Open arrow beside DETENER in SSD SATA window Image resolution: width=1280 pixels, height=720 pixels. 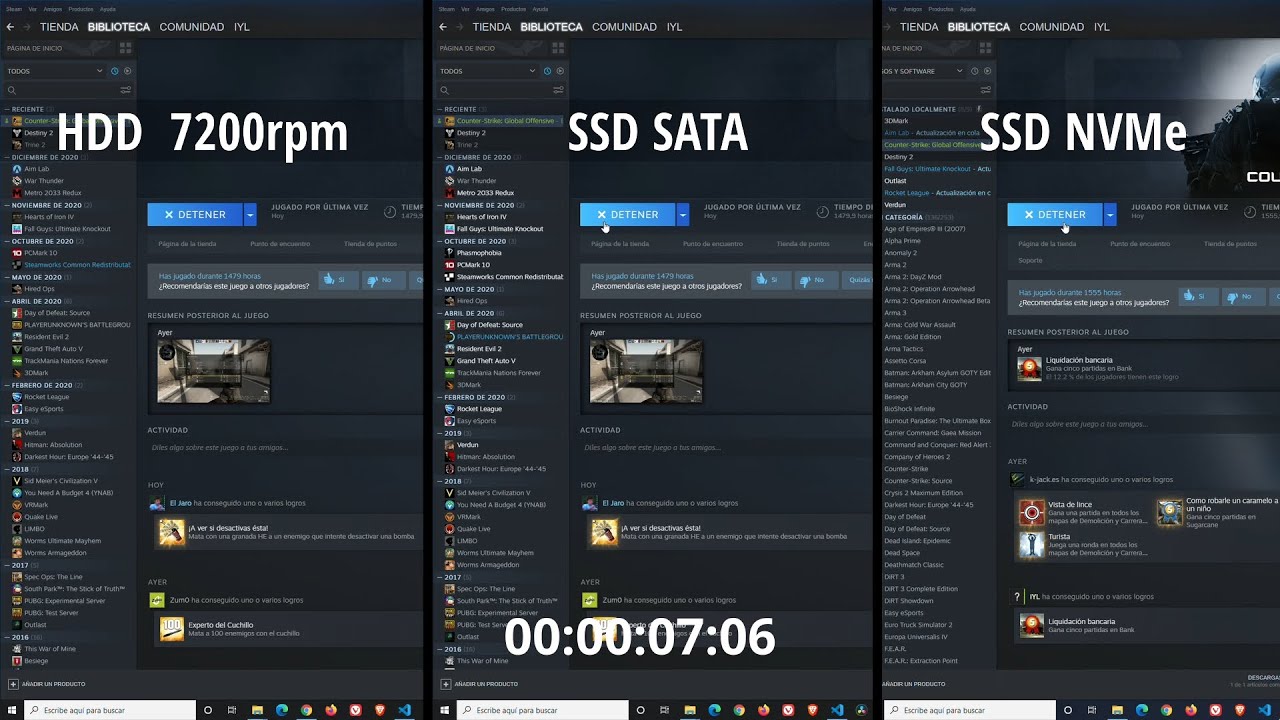(683, 214)
